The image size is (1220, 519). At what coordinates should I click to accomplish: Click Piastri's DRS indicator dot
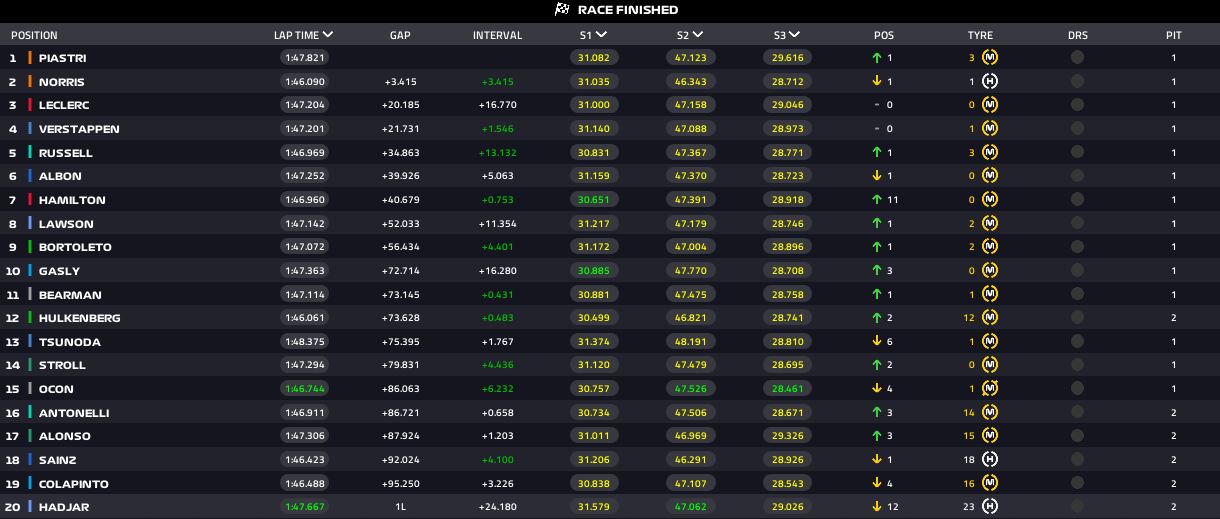pyautogui.click(x=1077, y=58)
